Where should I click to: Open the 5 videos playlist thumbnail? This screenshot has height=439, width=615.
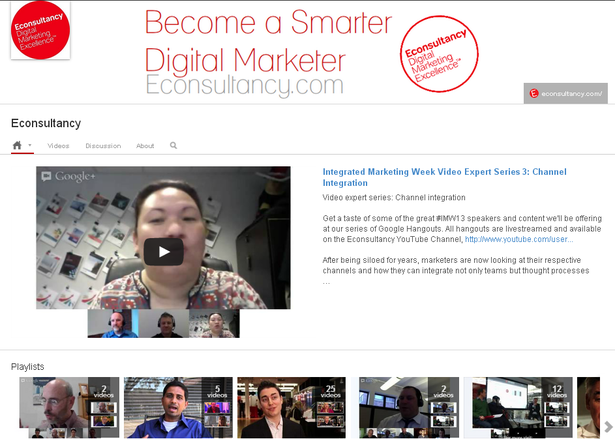[x=178, y=407]
